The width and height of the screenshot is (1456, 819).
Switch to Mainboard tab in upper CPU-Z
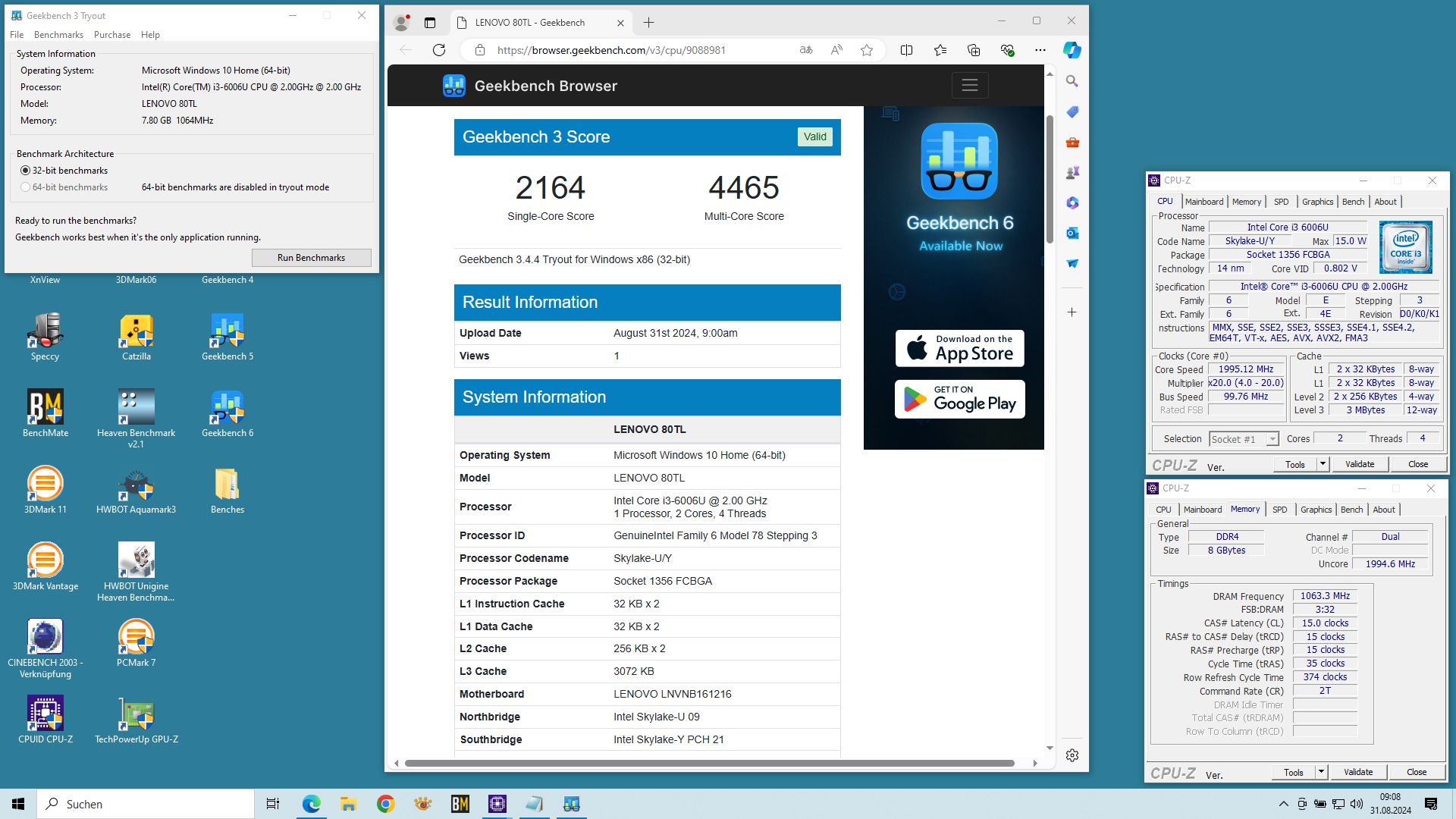[1204, 202]
